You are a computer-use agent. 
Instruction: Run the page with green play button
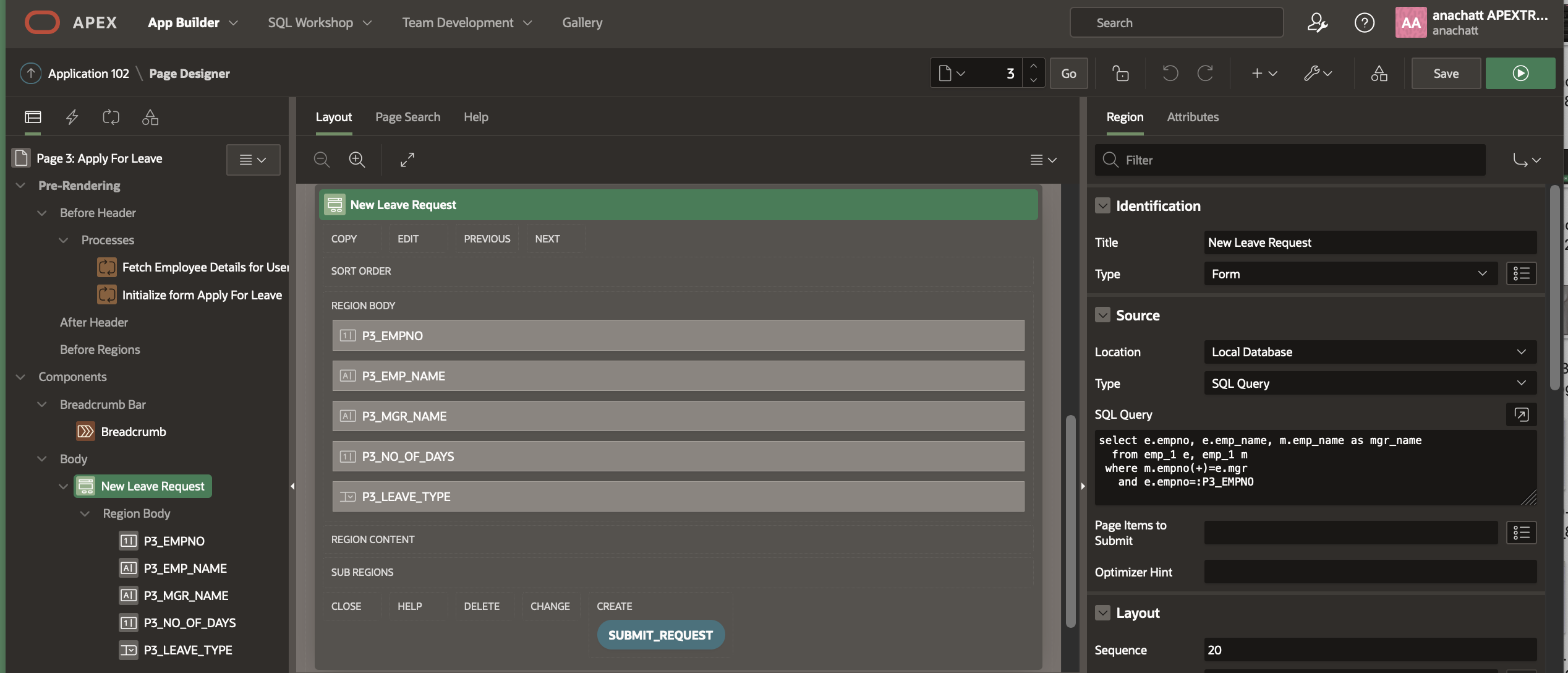[1520, 74]
